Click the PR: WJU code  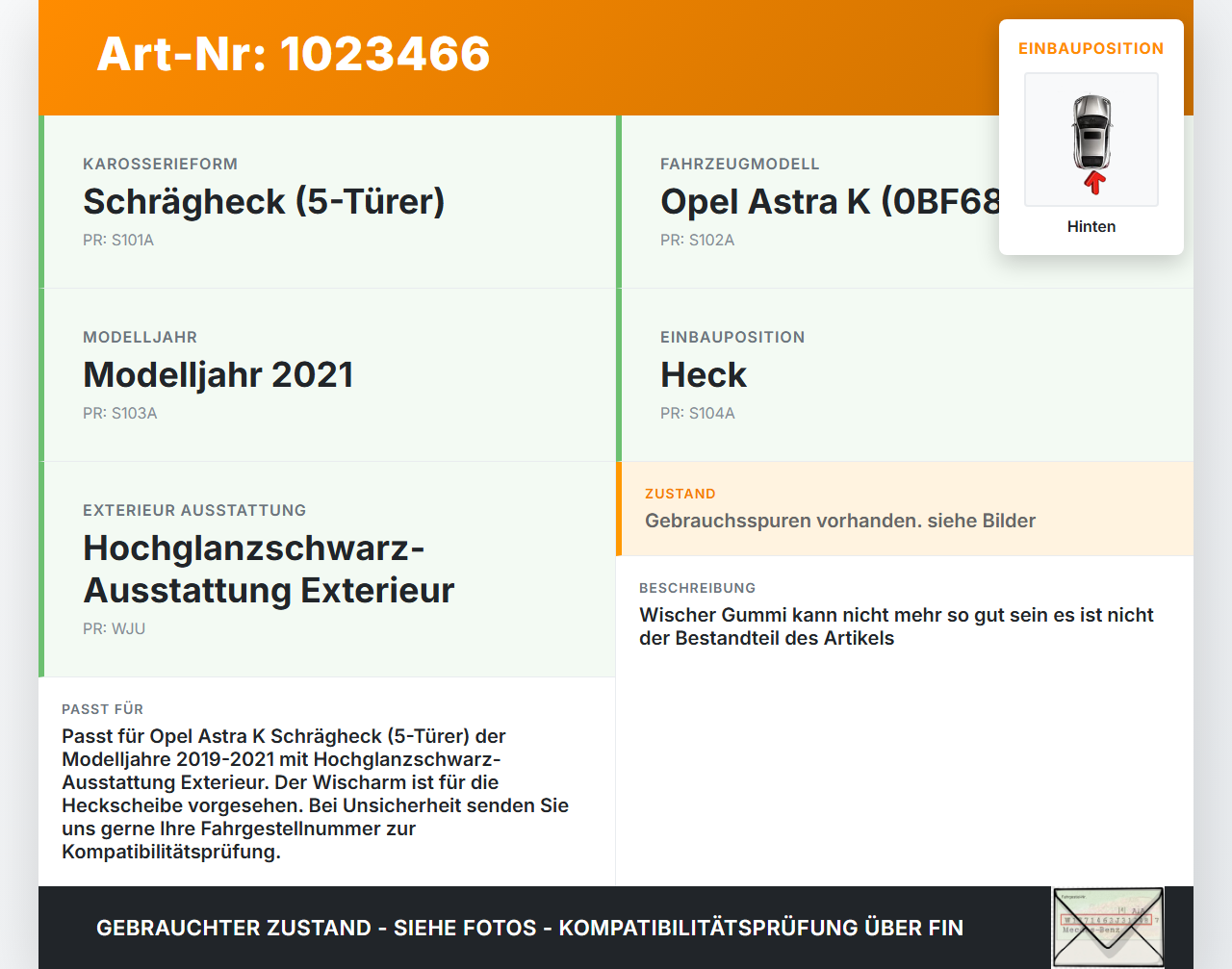(114, 628)
